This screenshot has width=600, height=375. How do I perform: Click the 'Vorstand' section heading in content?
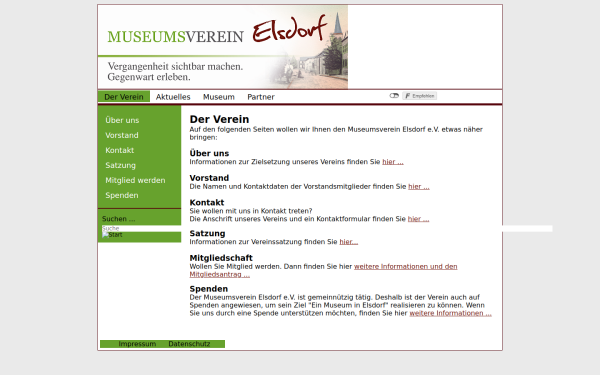click(209, 178)
